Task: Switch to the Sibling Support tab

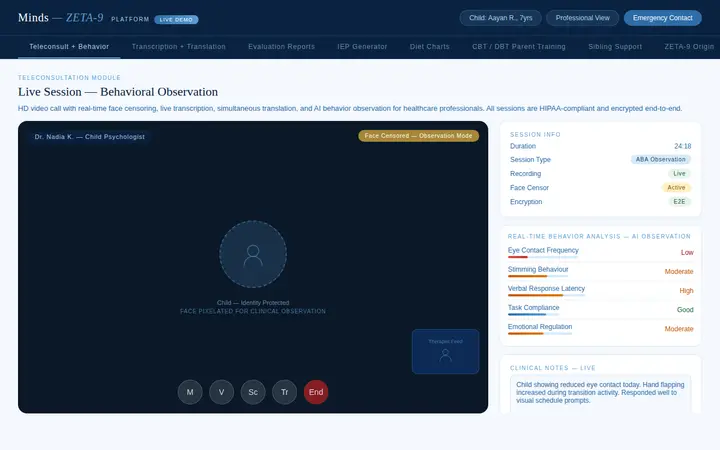Action: point(615,47)
